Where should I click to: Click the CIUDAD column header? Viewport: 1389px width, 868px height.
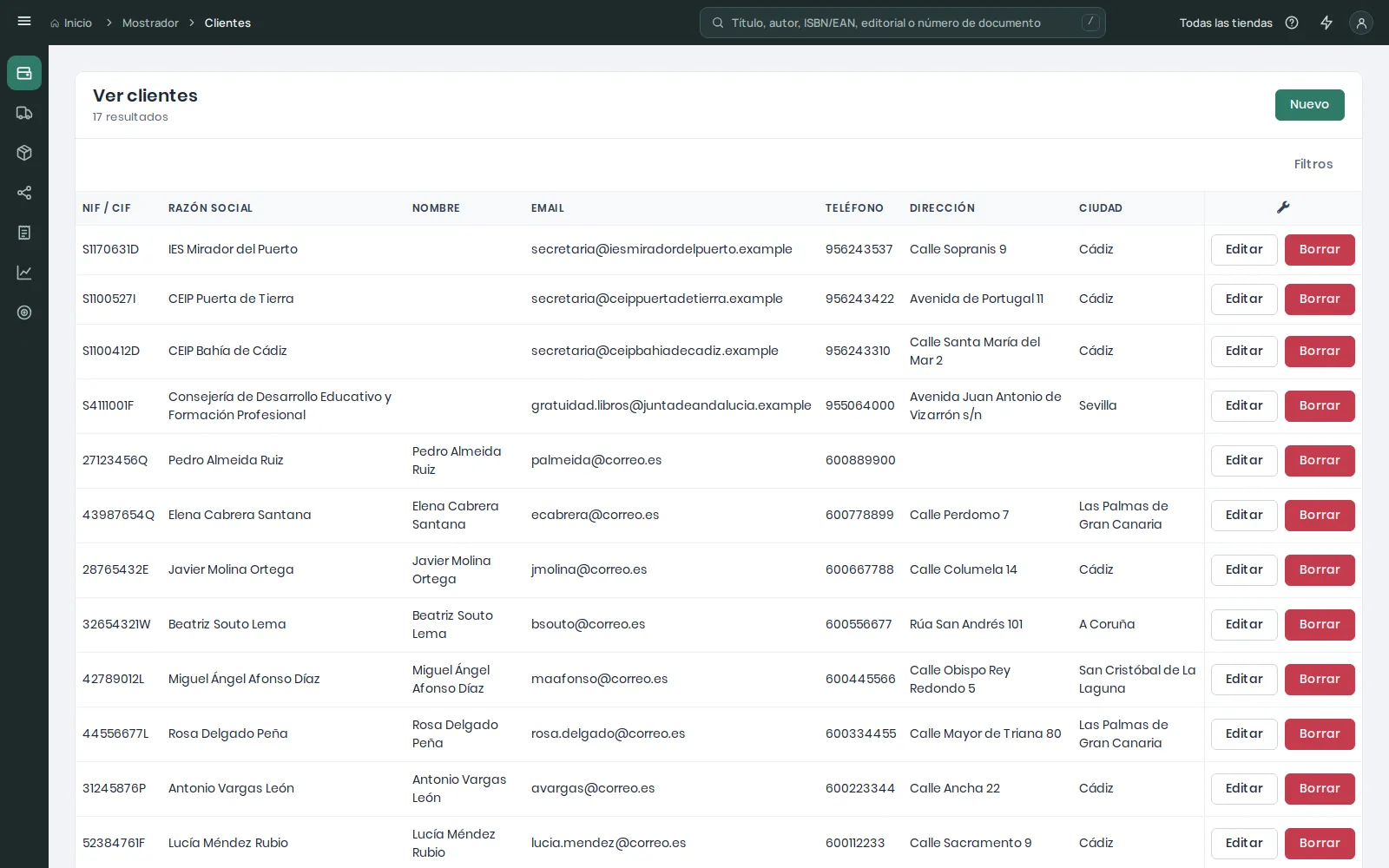point(1101,208)
